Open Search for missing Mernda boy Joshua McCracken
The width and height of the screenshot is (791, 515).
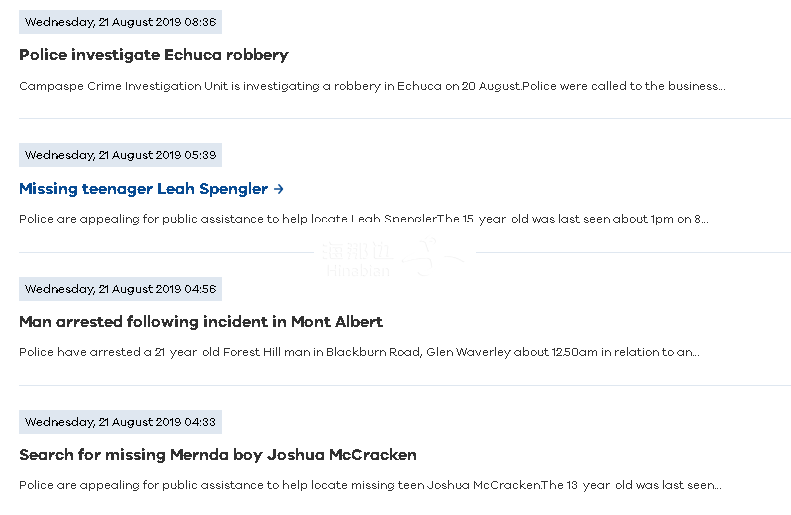(x=218, y=455)
